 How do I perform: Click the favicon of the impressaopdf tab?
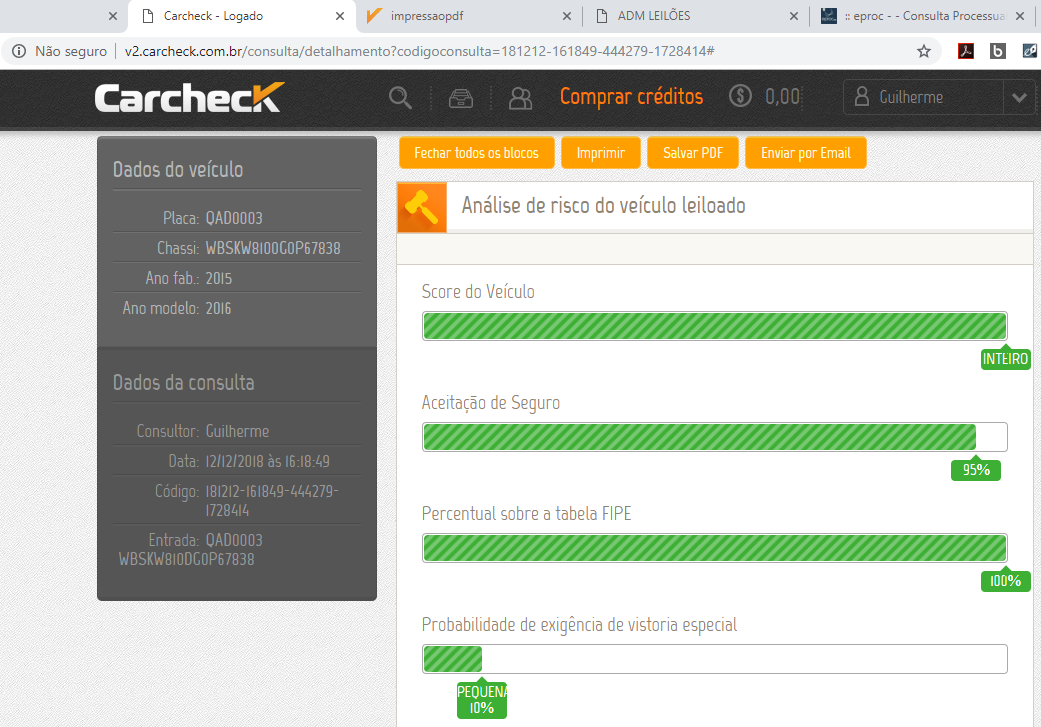point(374,15)
